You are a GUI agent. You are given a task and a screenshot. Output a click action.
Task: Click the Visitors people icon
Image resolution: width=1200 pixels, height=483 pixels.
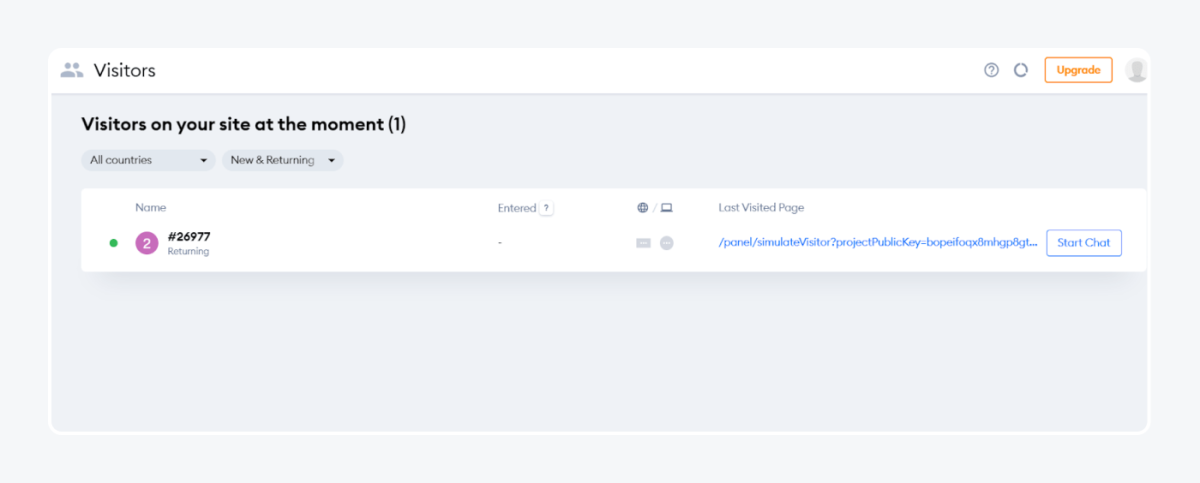[x=71, y=70]
